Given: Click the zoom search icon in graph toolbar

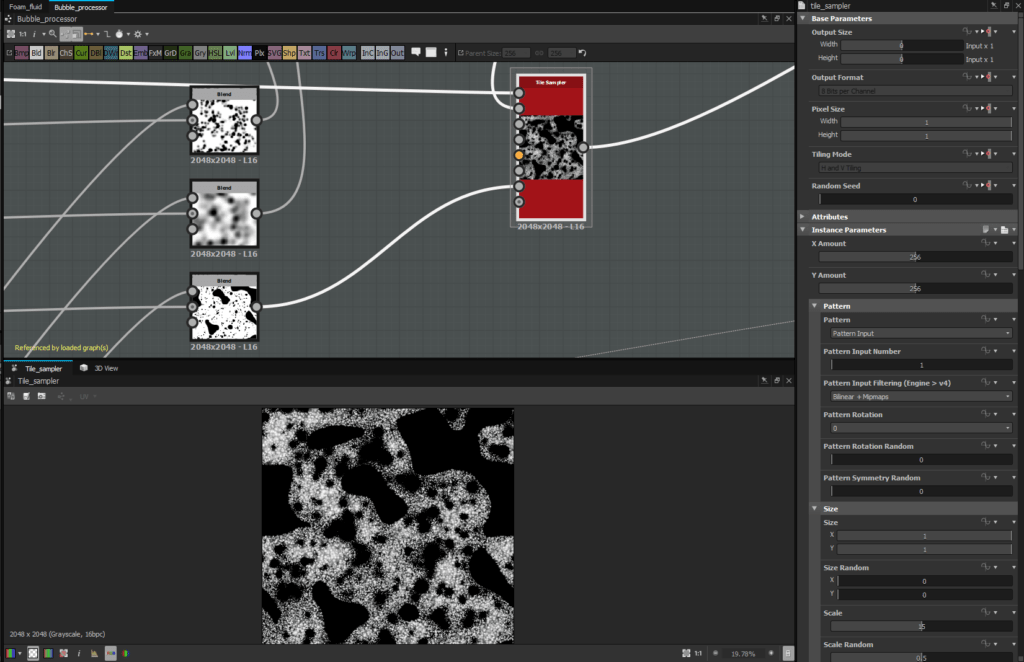Looking at the screenshot, I should 52,34.
